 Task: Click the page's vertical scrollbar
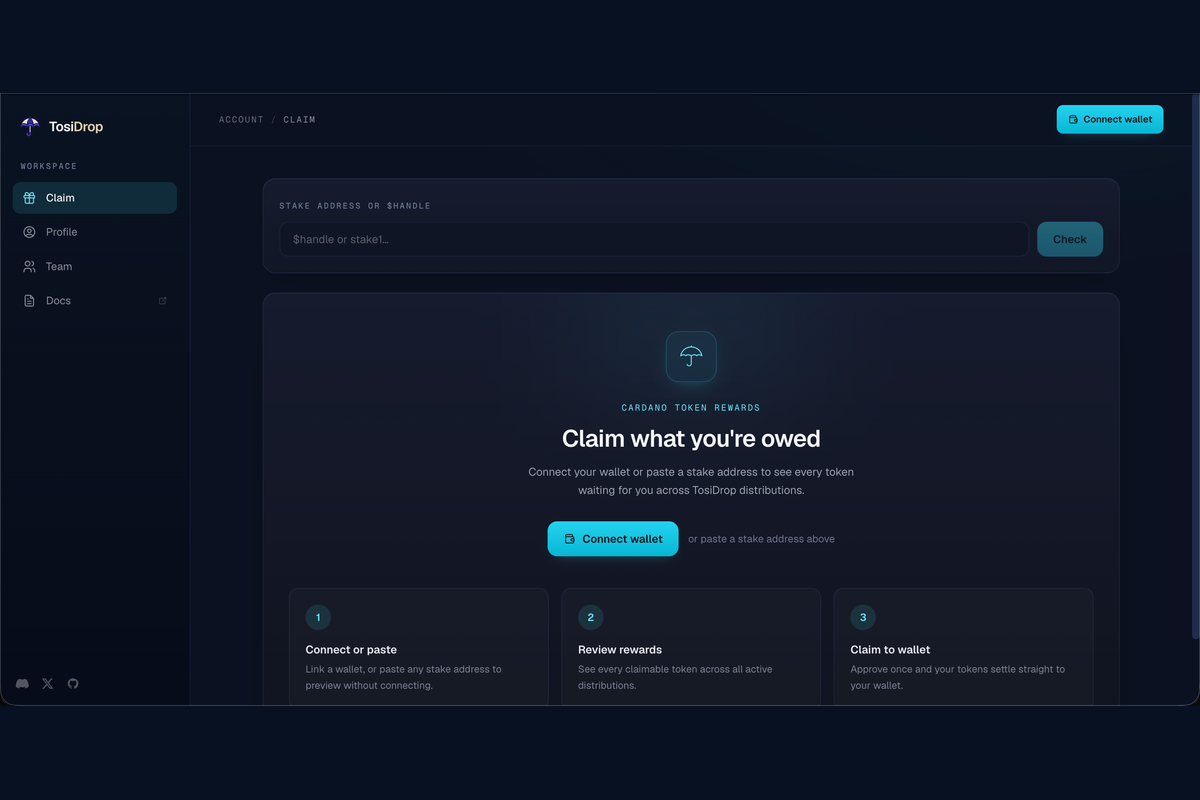1195,366
